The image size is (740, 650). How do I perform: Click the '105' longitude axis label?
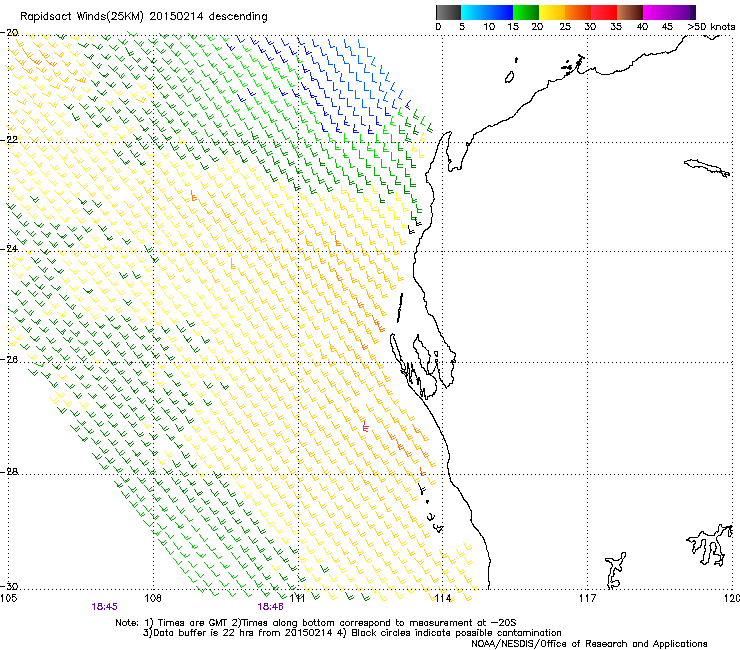pos(8,599)
